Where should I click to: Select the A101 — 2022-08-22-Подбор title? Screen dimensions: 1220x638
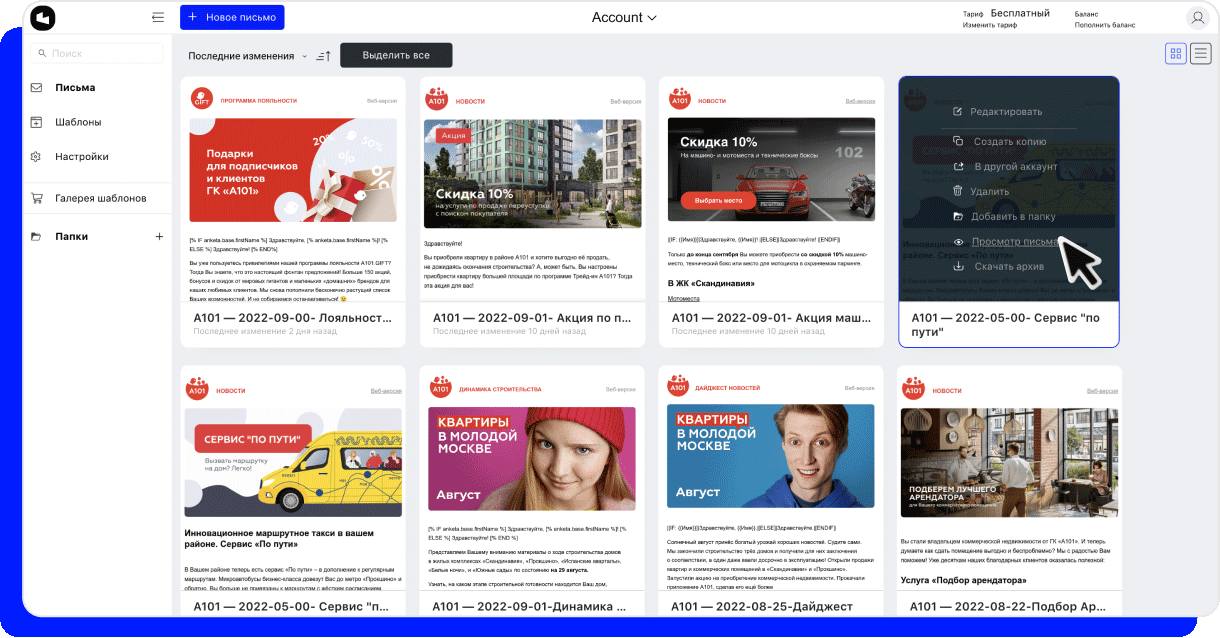(x=1006, y=606)
